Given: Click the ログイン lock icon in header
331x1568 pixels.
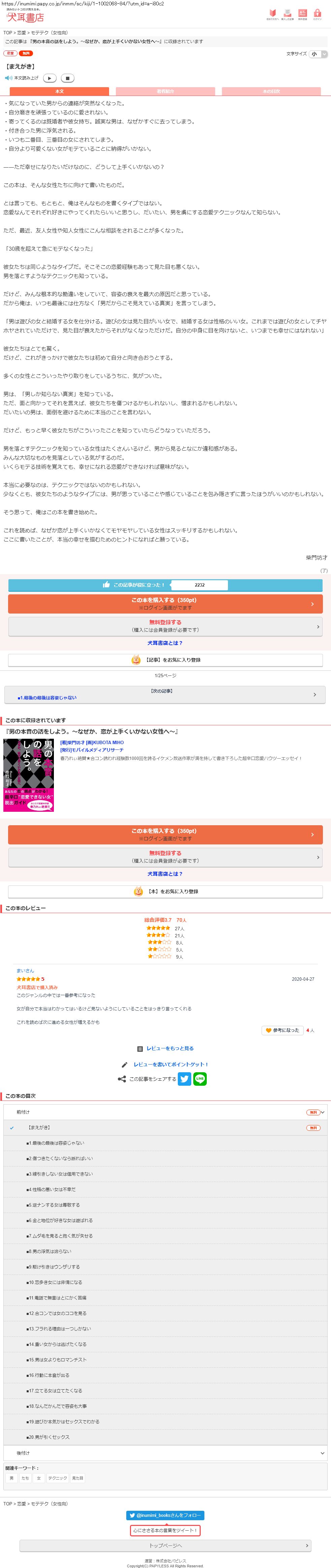Looking at the screenshot, I should tap(318, 14).
